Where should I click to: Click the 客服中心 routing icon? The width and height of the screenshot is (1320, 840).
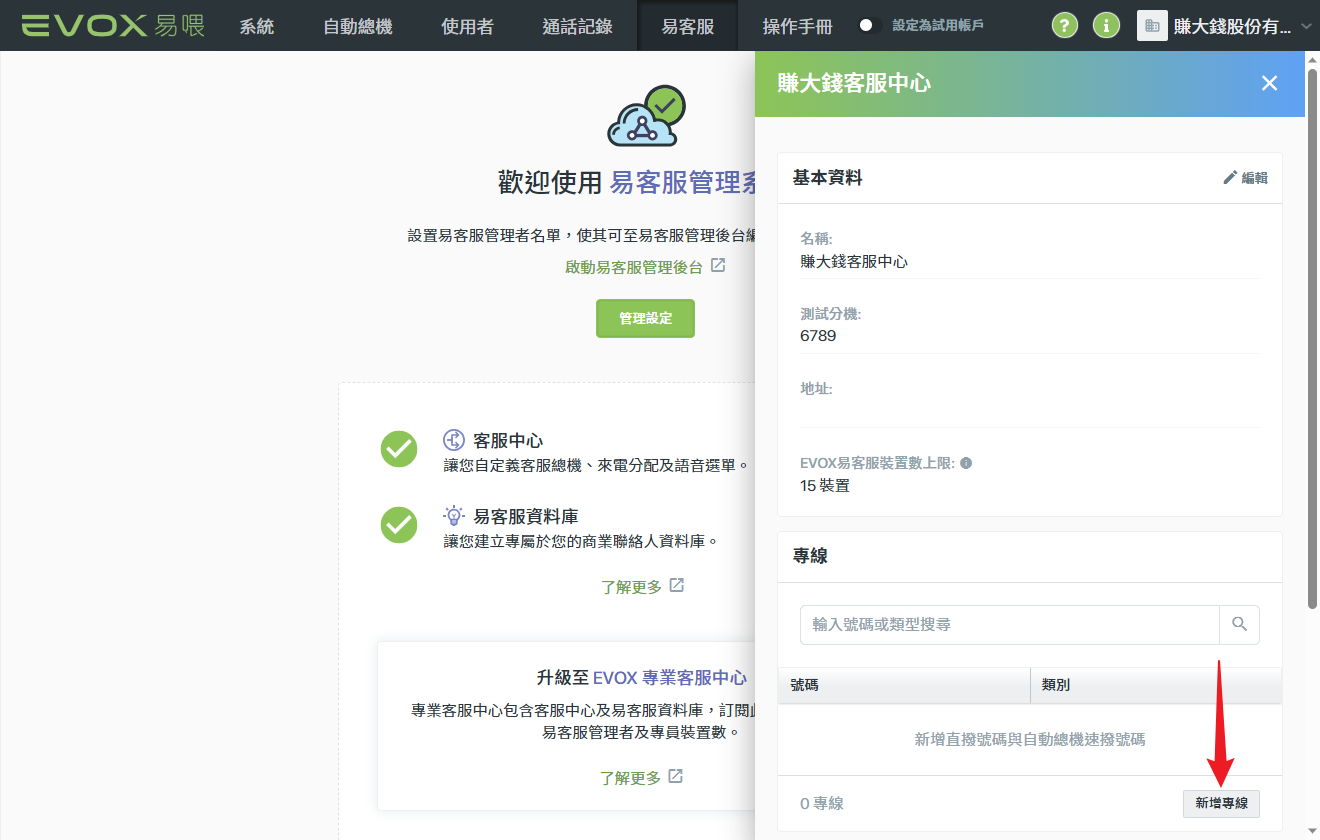click(x=454, y=440)
